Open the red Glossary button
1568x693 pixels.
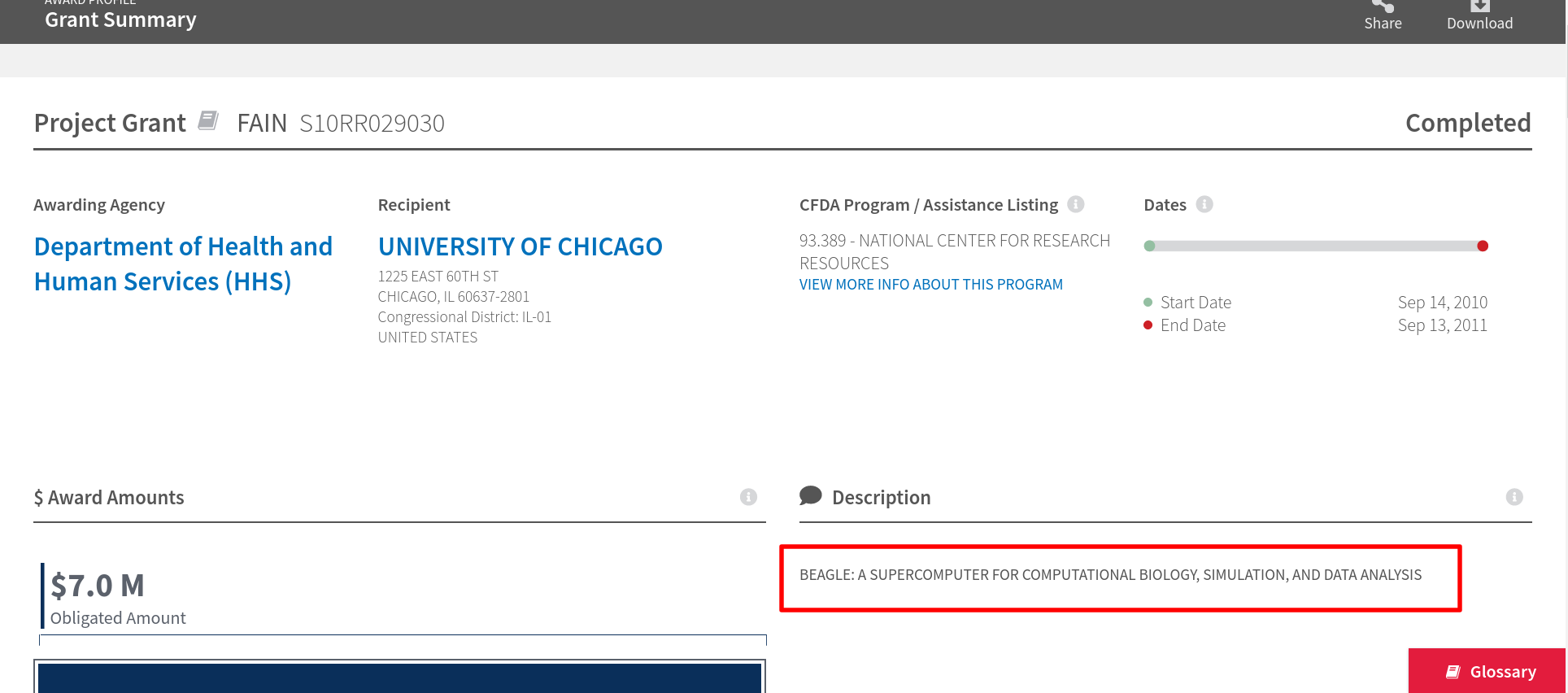point(1487,671)
